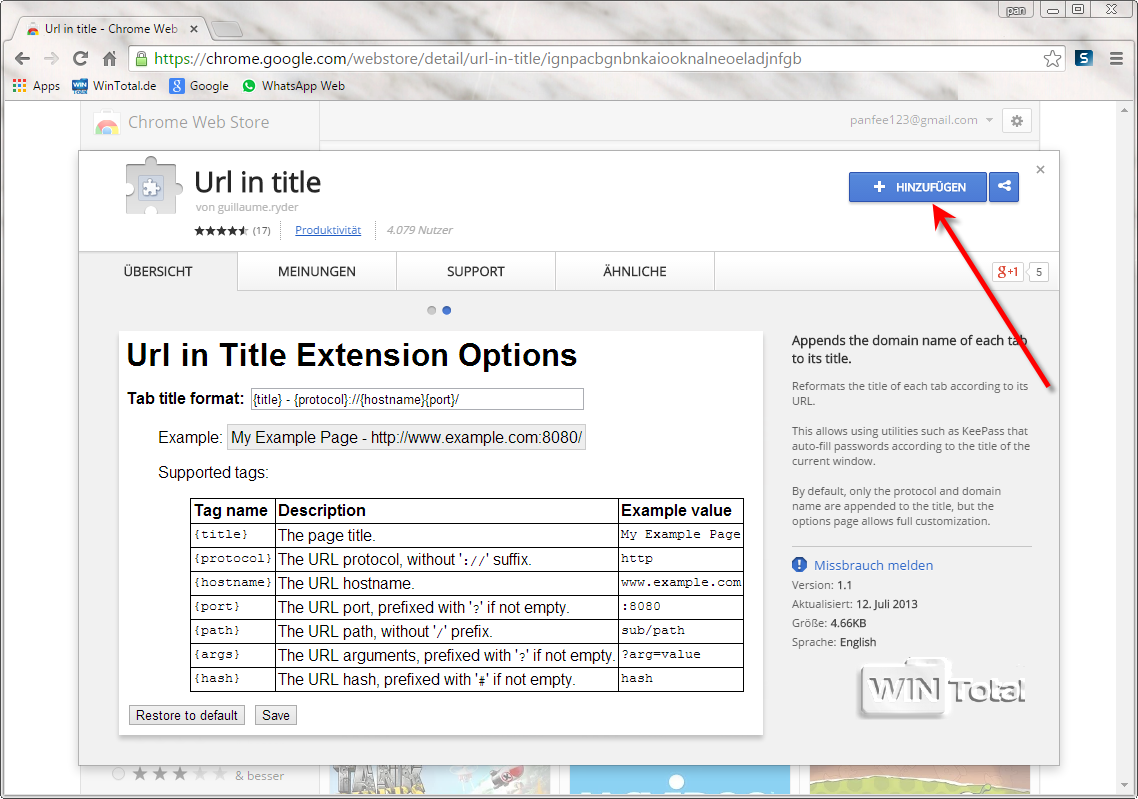The height and width of the screenshot is (799, 1138).
Task: Click the Google +1 button
Action: point(1007,272)
